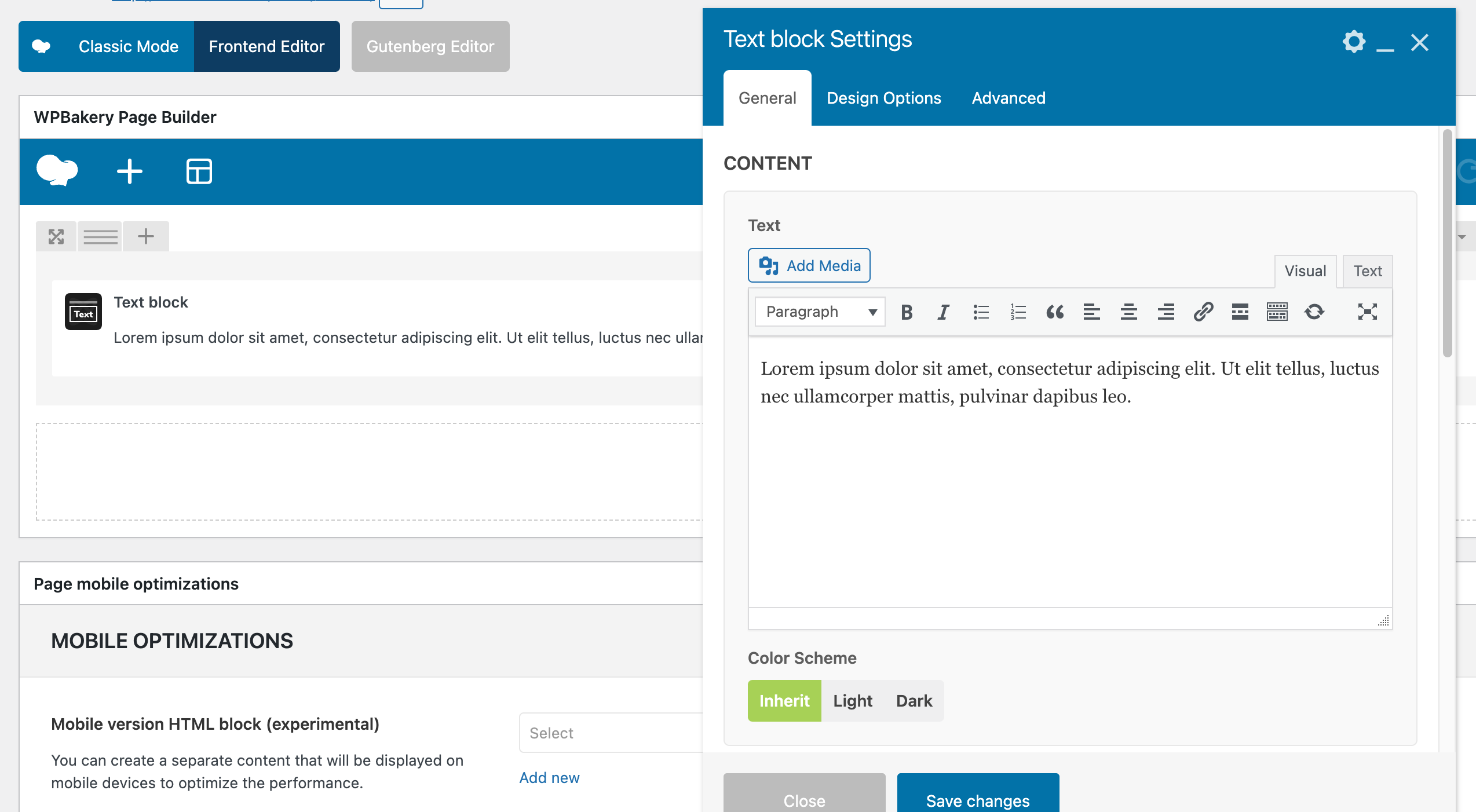The height and width of the screenshot is (812, 1476).
Task: Open the Paragraph format dropdown
Action: coord(820,312)
